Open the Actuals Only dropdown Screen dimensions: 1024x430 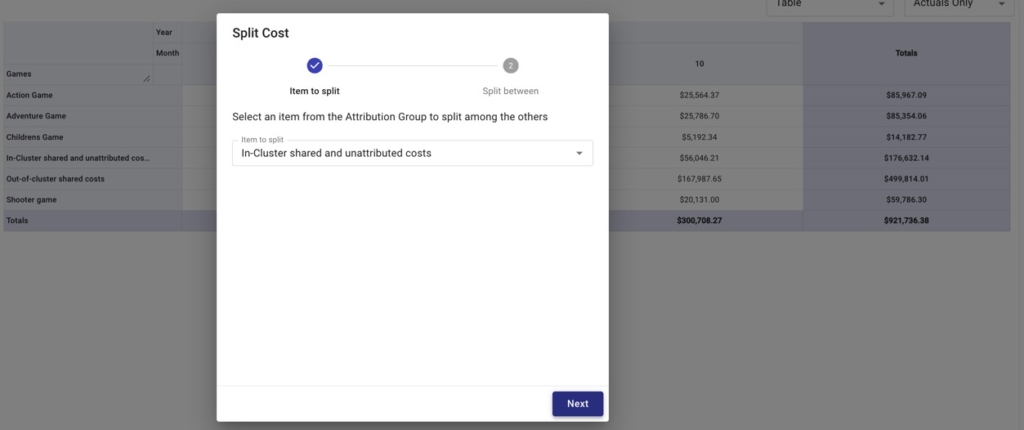pos(955,4)
